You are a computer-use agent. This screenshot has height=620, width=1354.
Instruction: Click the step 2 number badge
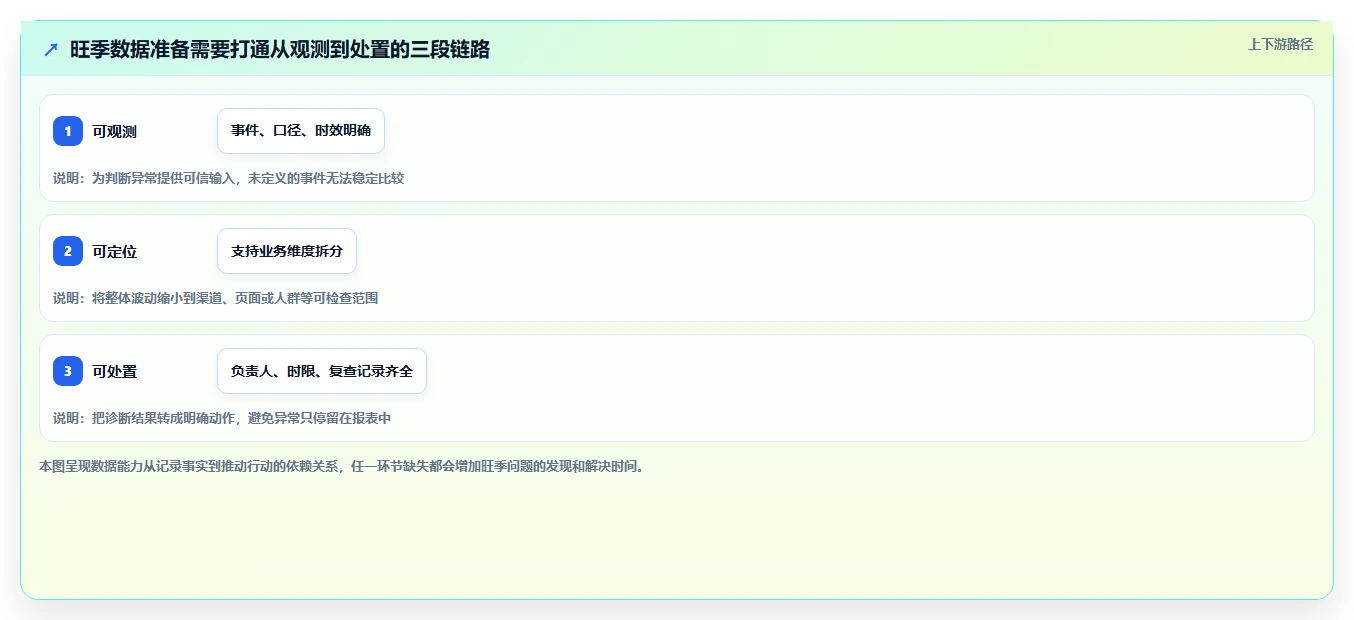(x=68, y=251)
